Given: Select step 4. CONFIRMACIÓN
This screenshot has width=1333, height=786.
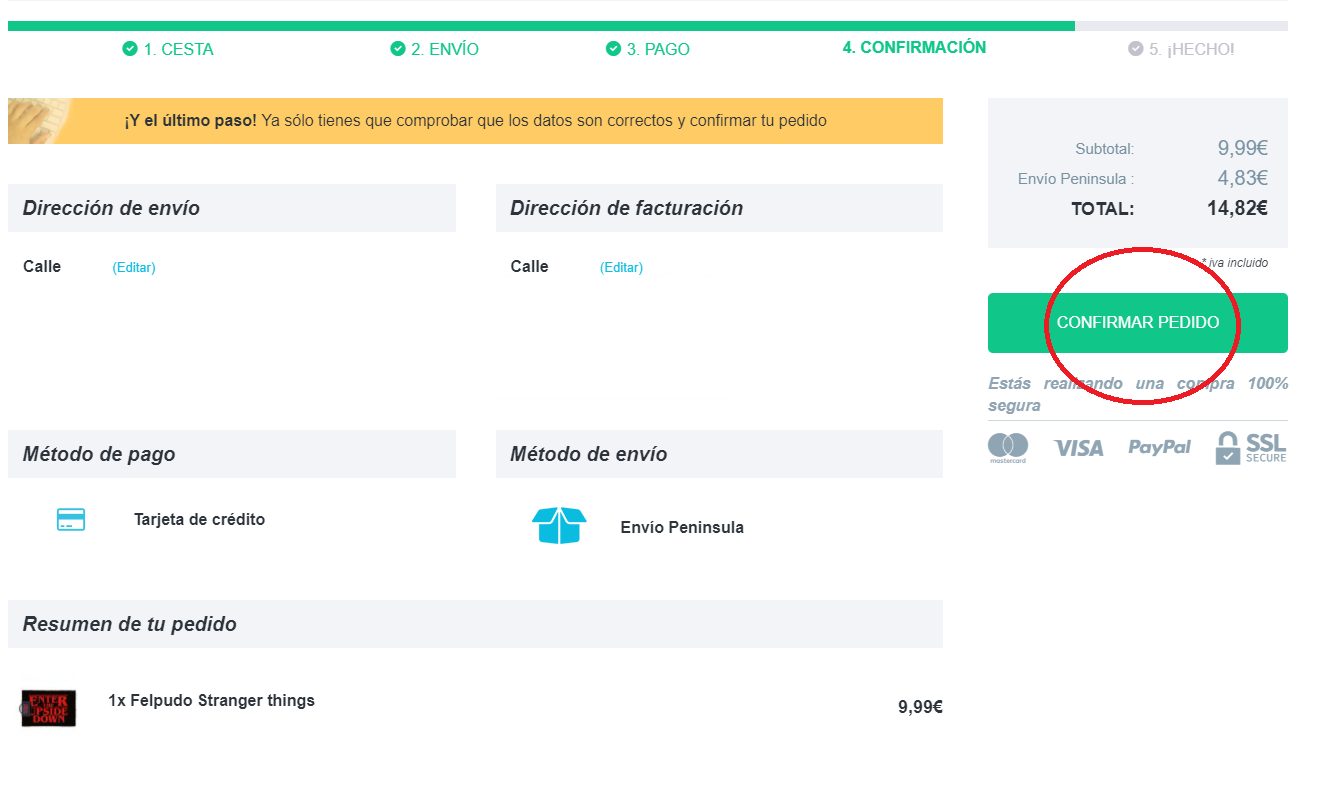Looking at the screenshot, I should (914, 47).
